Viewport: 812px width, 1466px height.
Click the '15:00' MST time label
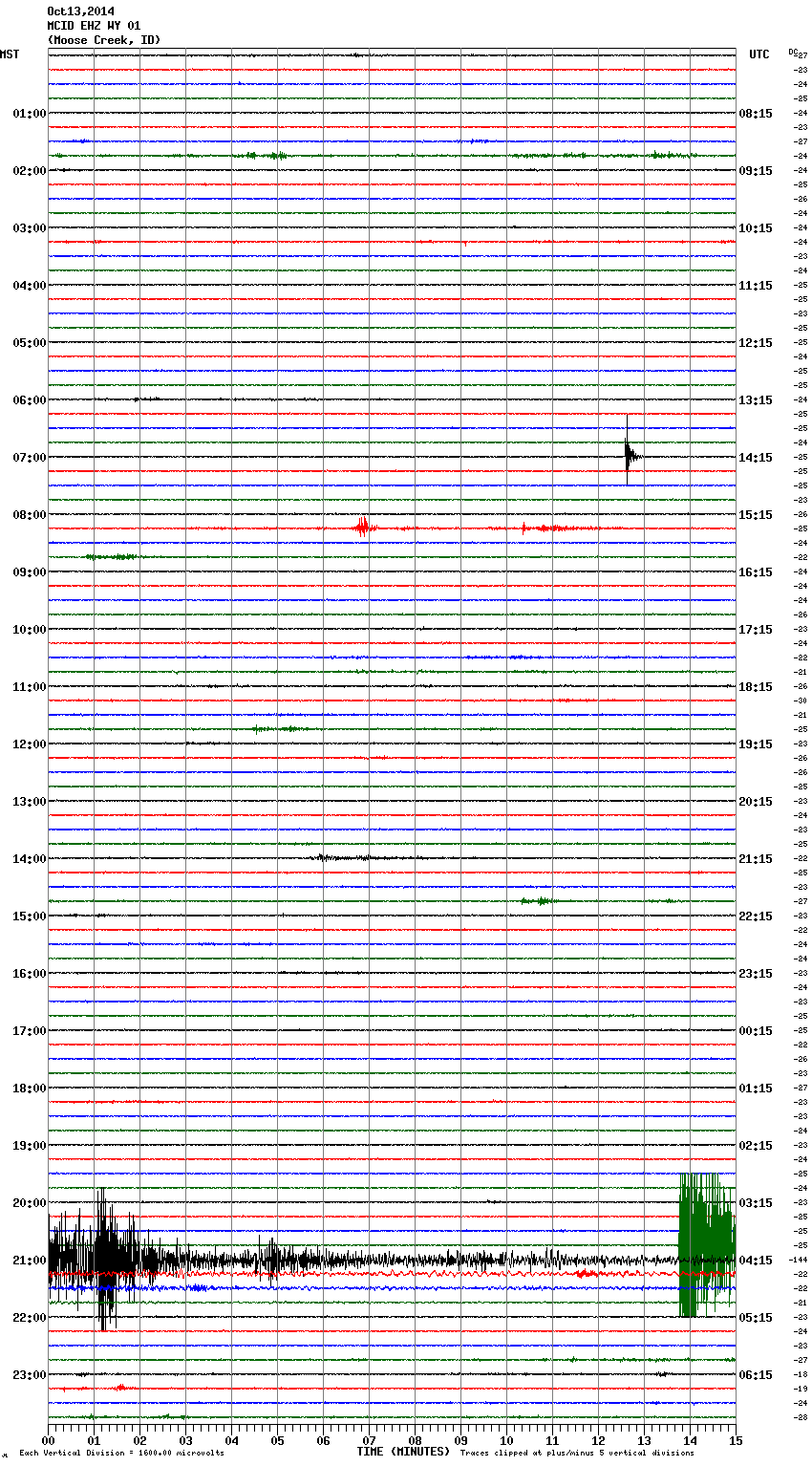point(30,916)
